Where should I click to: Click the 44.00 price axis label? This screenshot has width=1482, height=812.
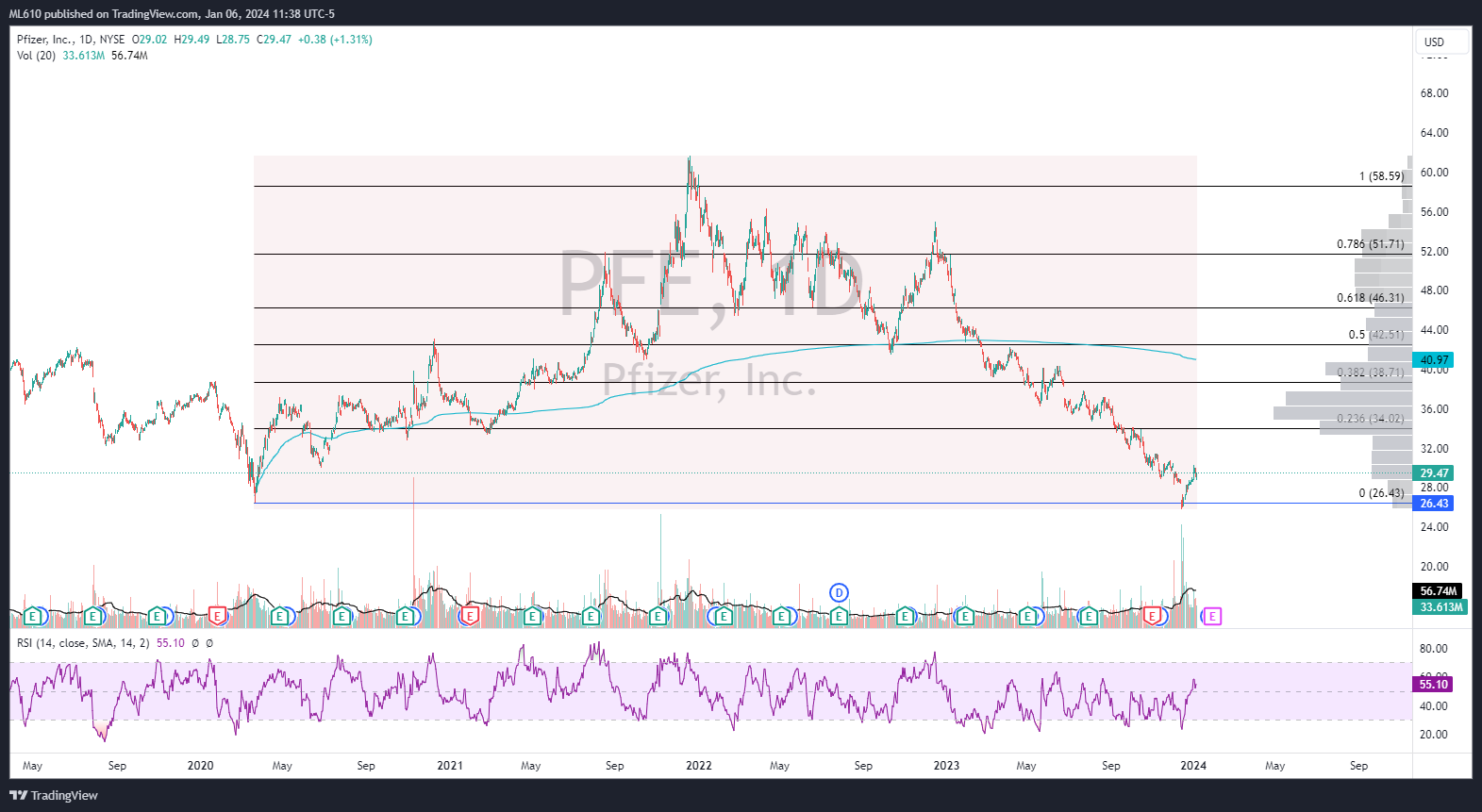pyautogui.click(x=1434, y=330)
